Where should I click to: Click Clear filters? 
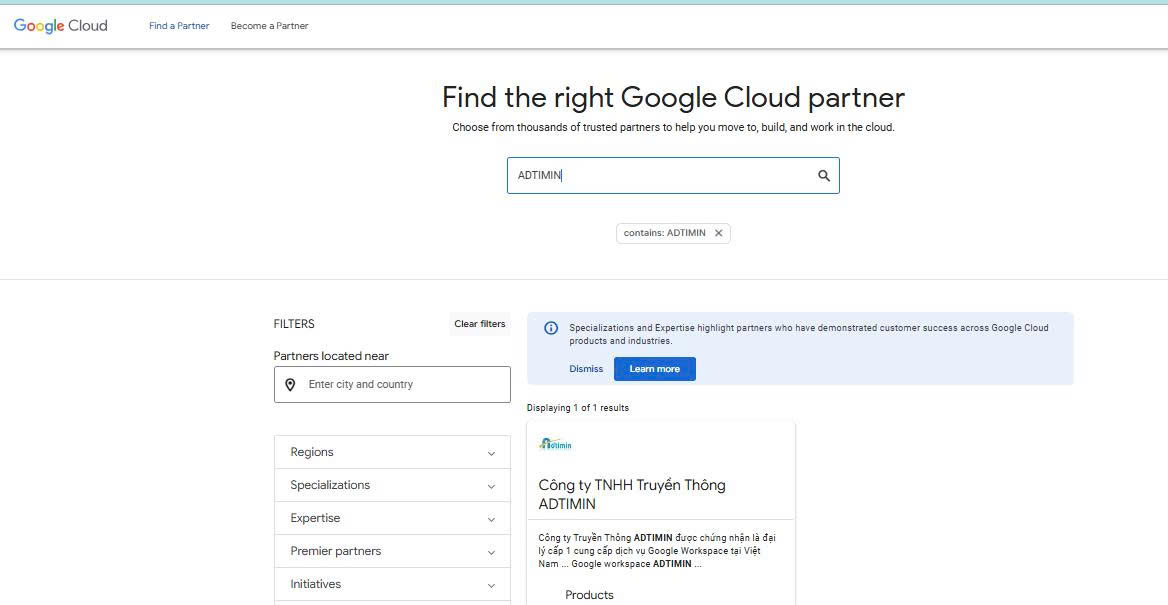[479, 324]
